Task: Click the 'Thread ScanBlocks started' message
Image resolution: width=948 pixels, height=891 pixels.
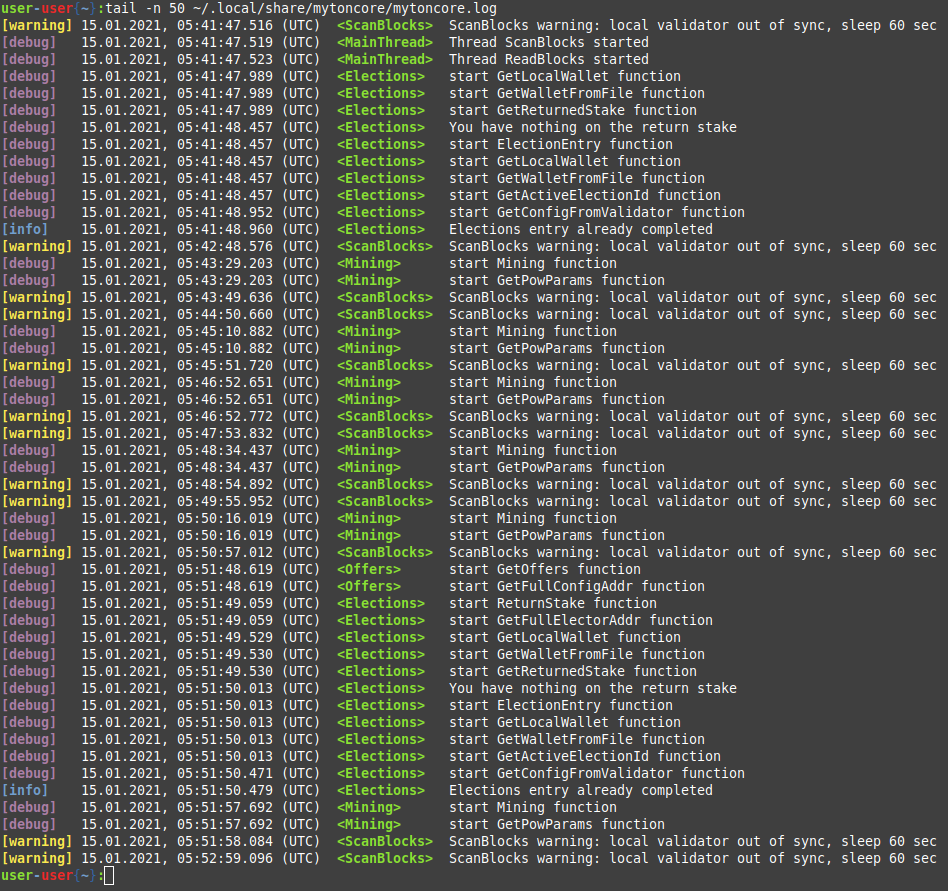Action: 548,43
